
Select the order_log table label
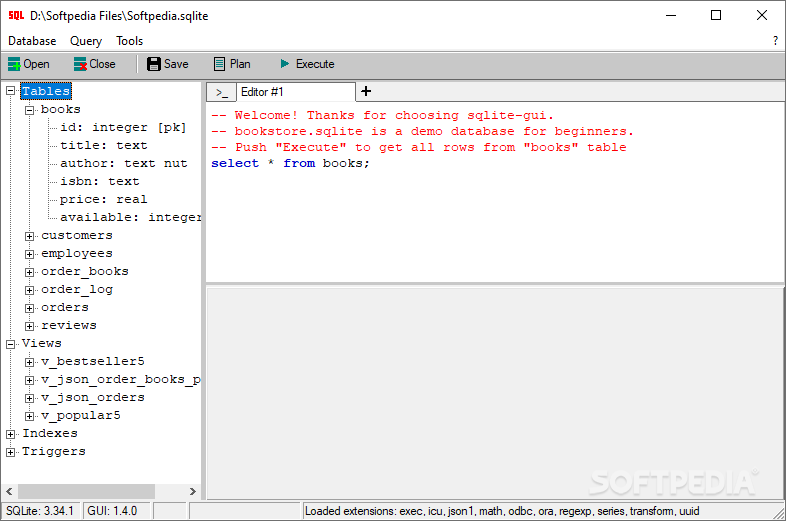[77, 289]
